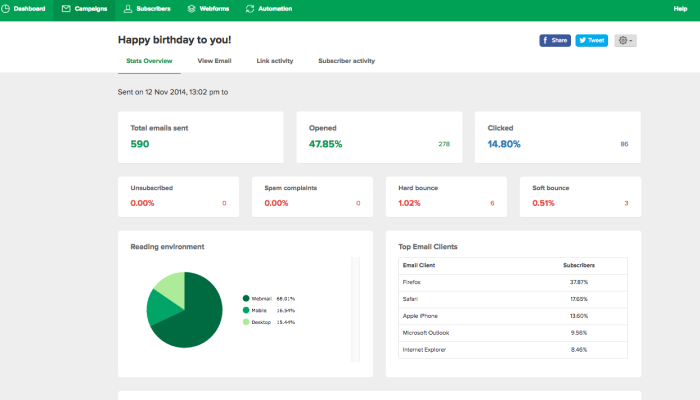Click the opened percentage 47.85%
The image size is (700, 400).
pos(326,144)
